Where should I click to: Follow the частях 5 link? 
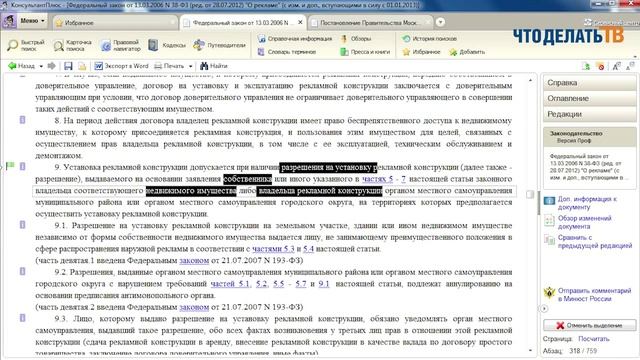point(378,179)
